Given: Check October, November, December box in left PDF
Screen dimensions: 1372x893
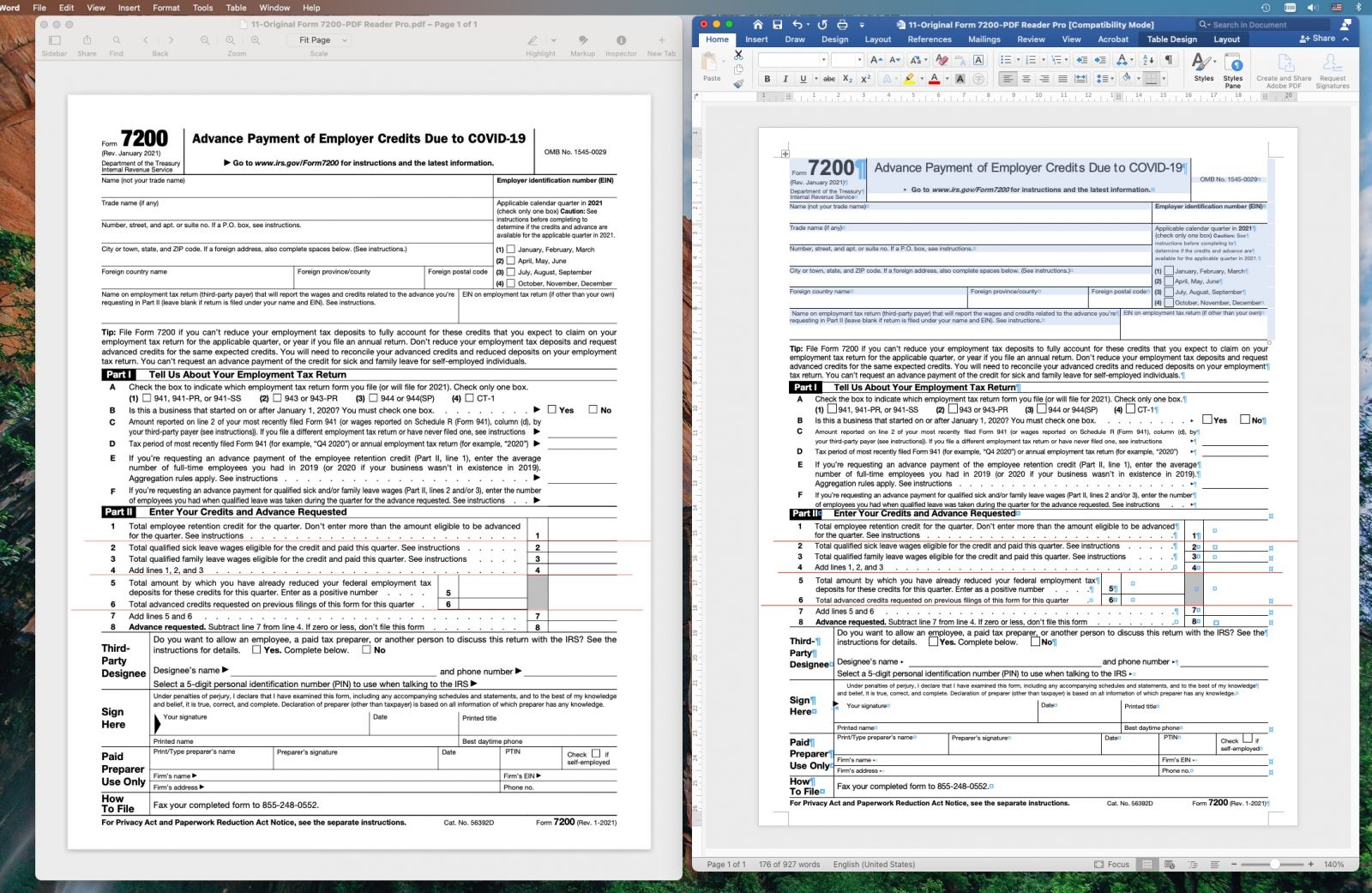Looking at the screenshot, I should click(x=511, y=283).
